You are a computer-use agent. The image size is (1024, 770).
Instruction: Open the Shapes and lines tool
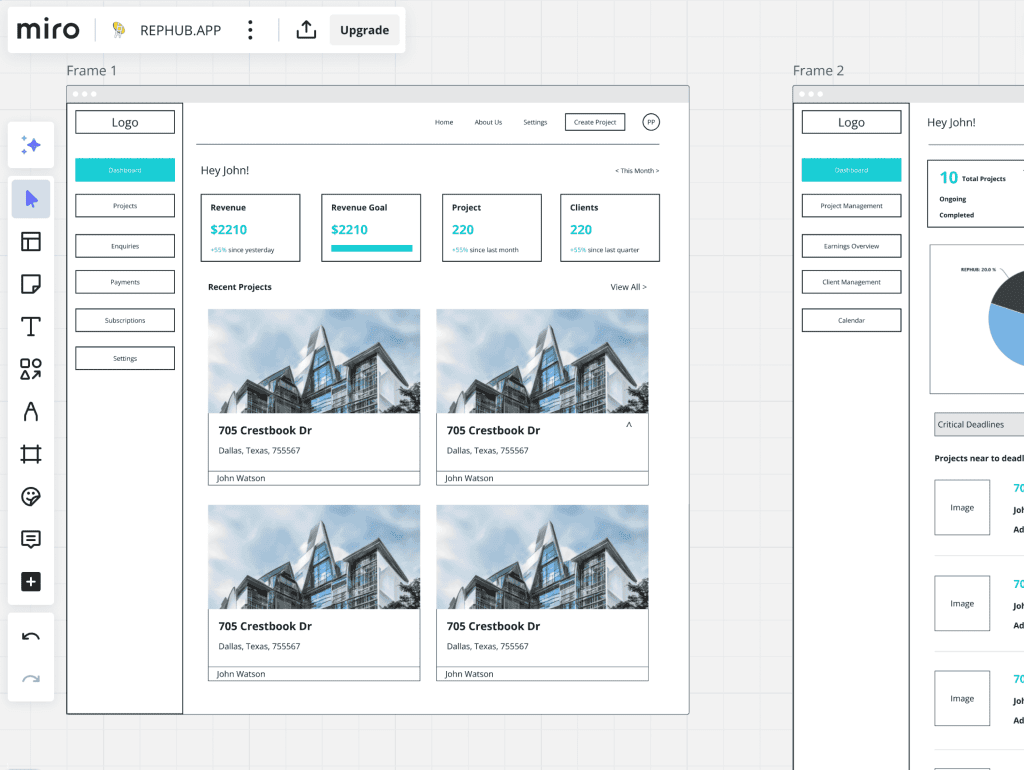(x=31, y=369)
